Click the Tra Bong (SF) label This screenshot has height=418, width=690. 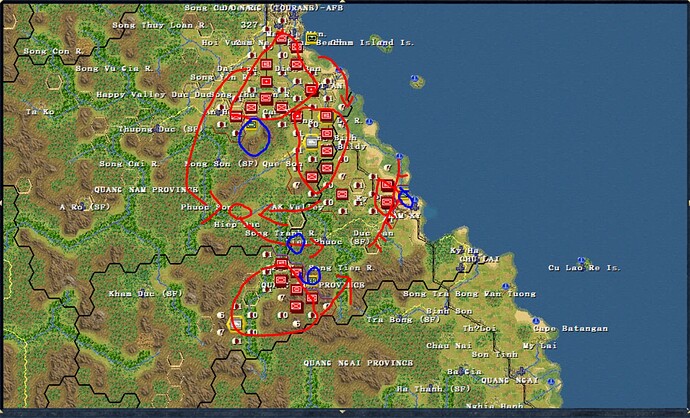pos(404,319)
